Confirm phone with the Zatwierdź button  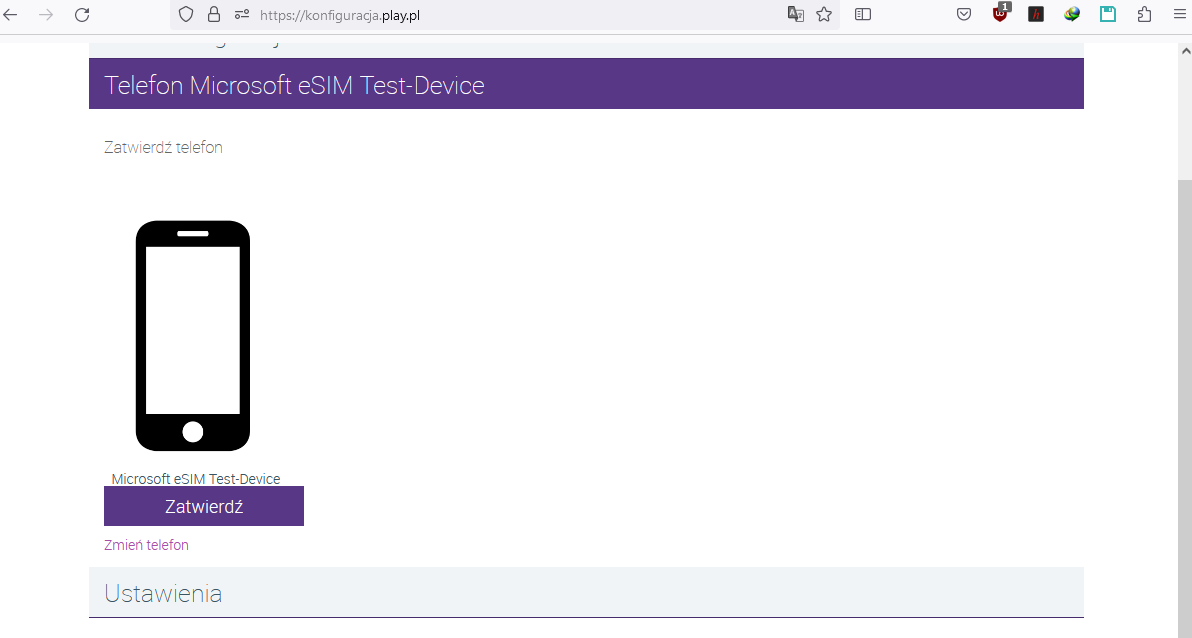[x=204, y=506]
